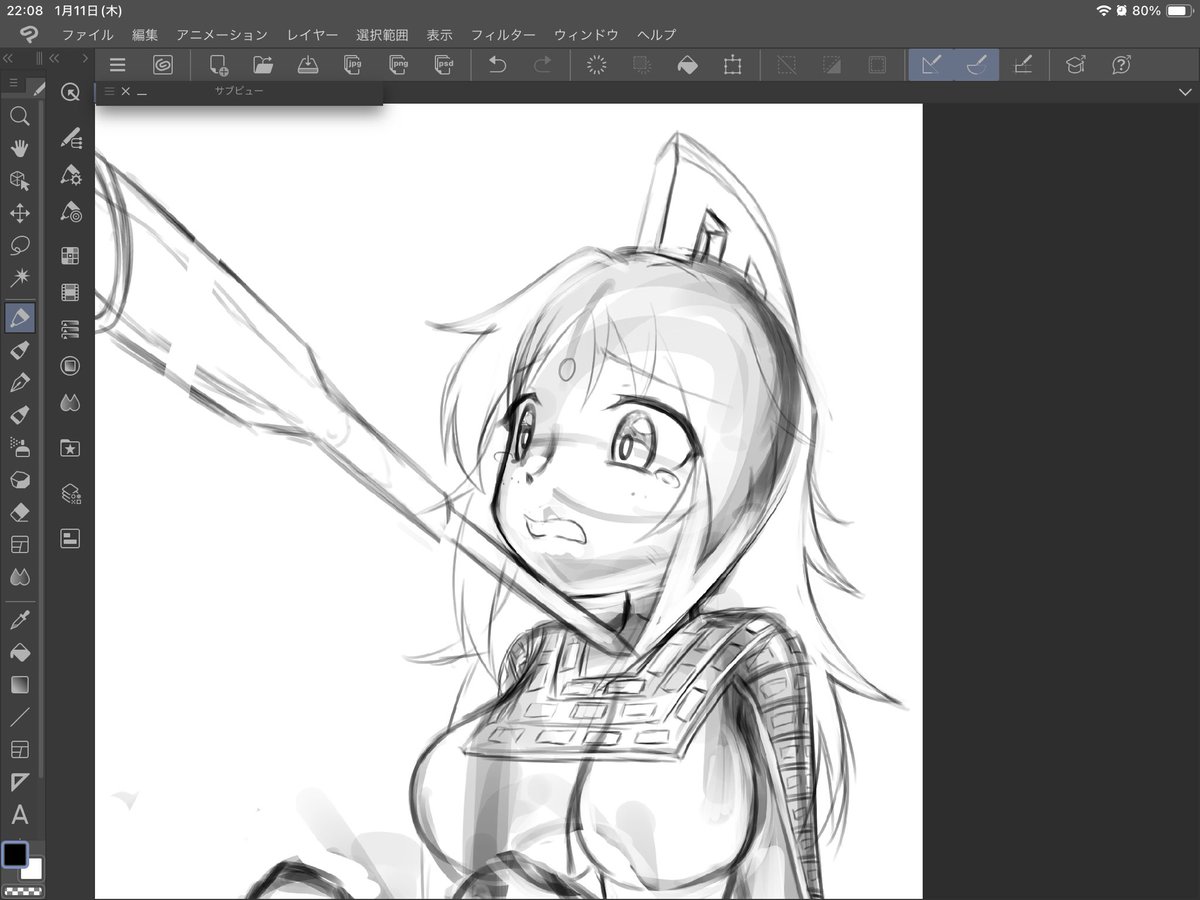Open the アニメーション menu
This screenshot has height=900, width=1200.
(x=222, y=35)
